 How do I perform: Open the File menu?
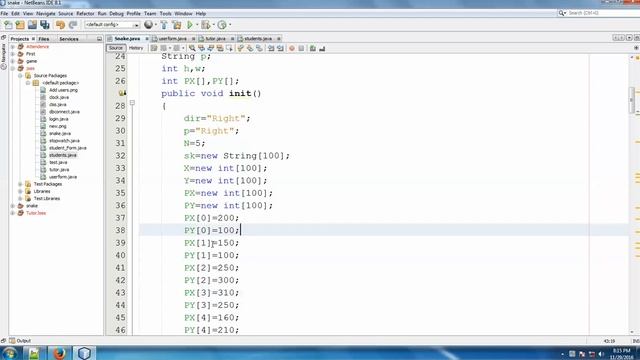[4, 13]
